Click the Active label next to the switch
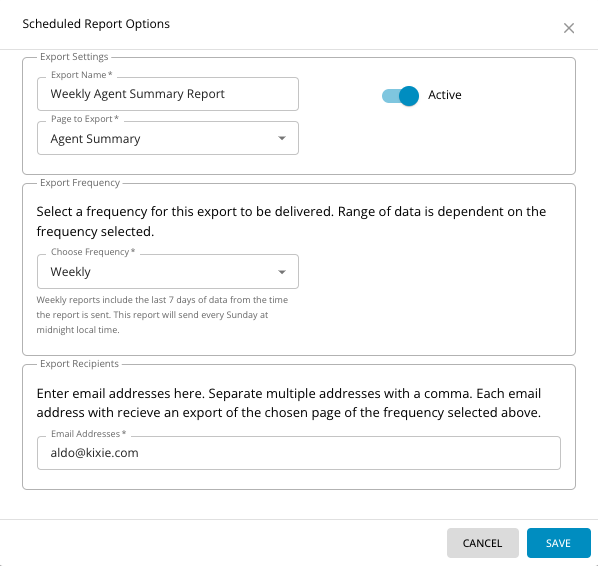Screen dimensions: 598x566 pos(444,95)
